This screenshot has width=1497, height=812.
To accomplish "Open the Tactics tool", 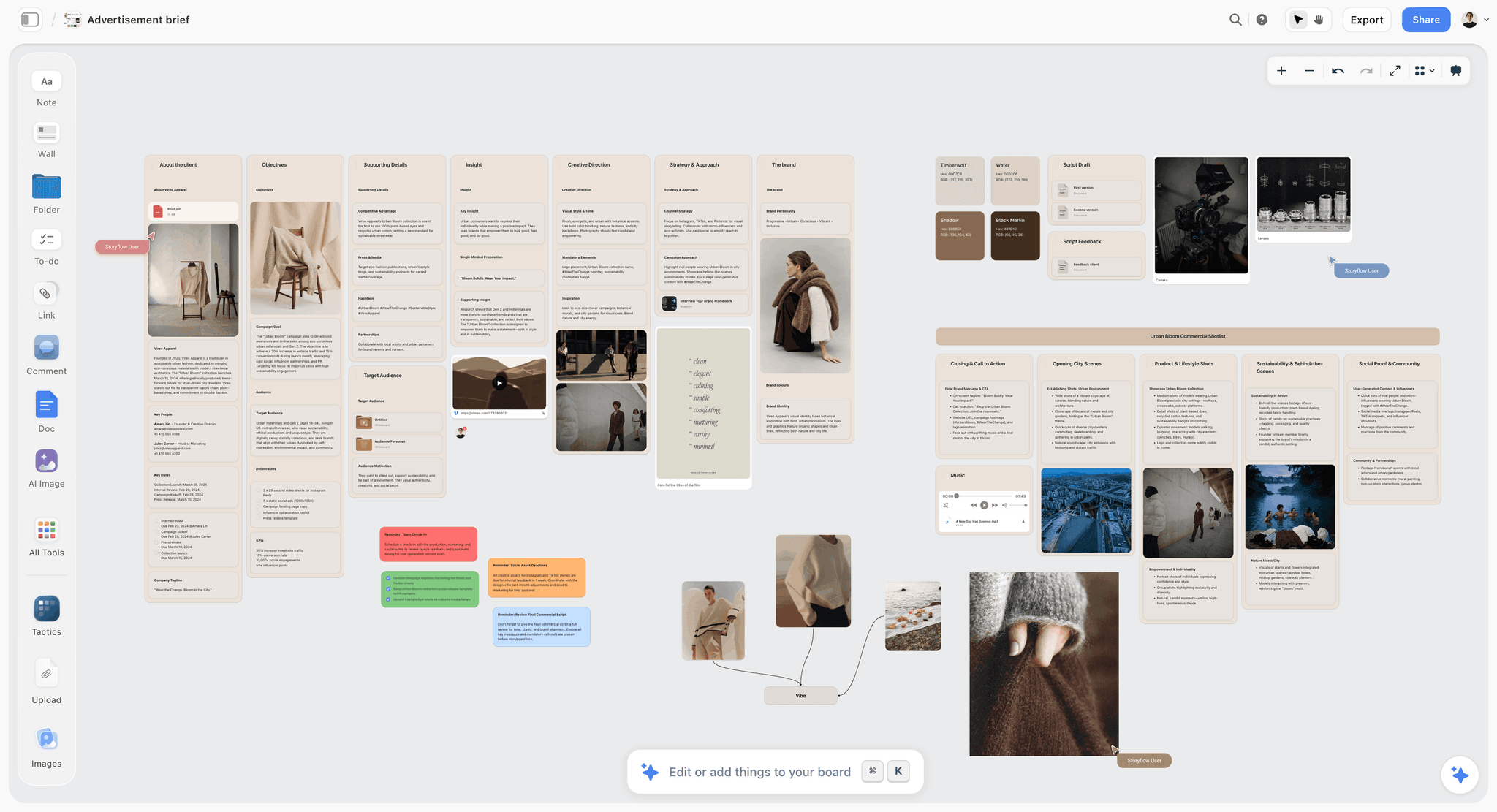I will click(x=46, y=617).
